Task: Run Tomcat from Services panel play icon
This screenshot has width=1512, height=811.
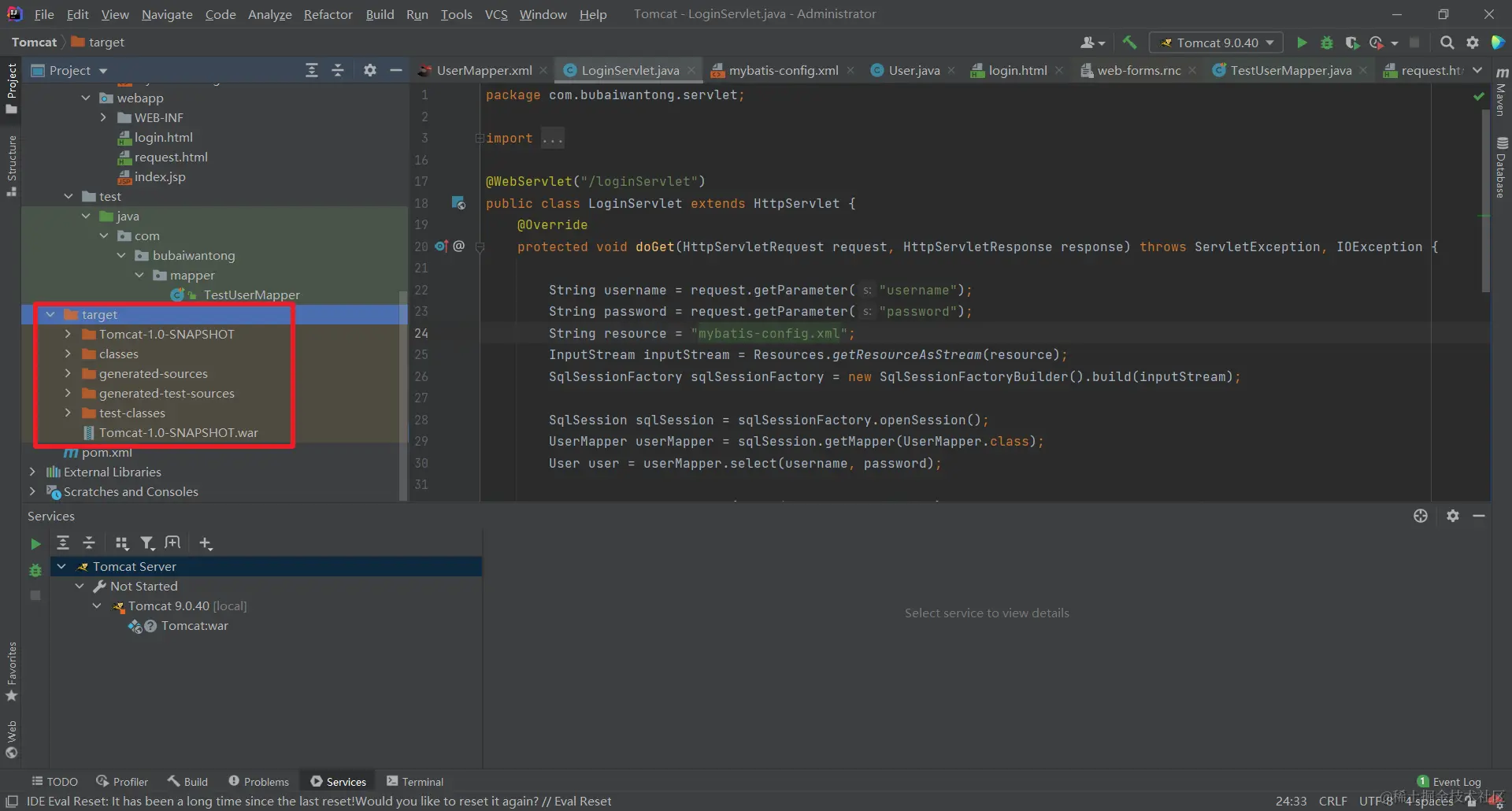Action: (x=35, y=544)
